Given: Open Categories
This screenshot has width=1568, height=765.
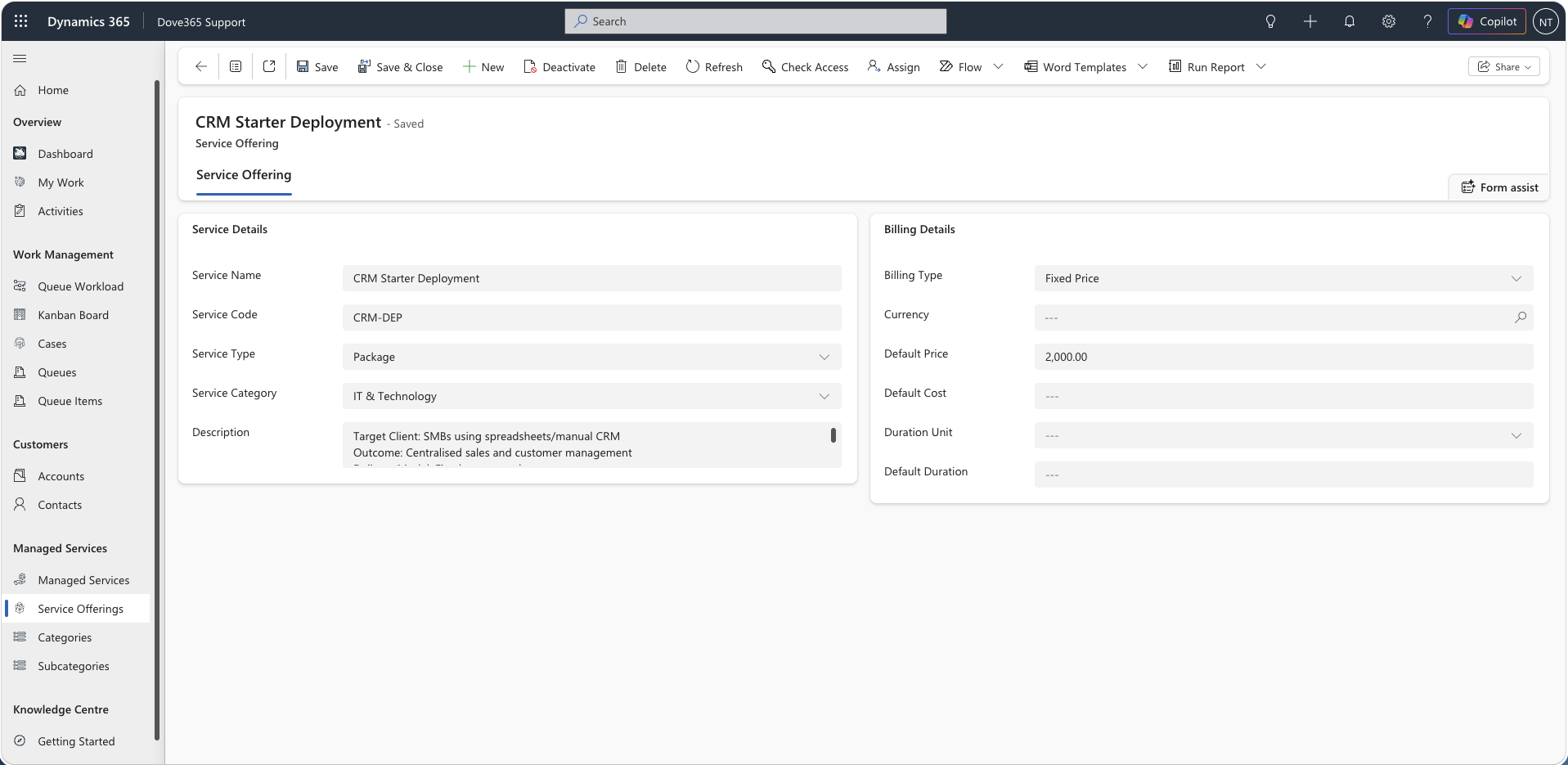Looking at the screenshot, I should click(75, 637).
